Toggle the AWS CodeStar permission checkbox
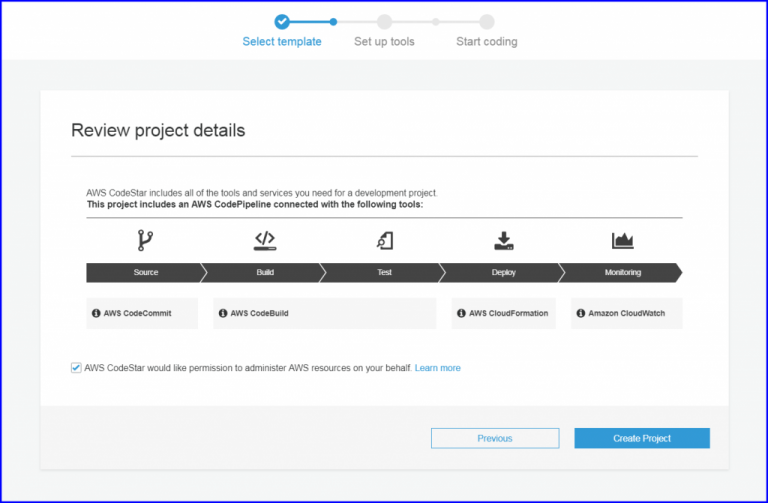The width and height of the screenshot is (768, 503). (x=76, y=368)
